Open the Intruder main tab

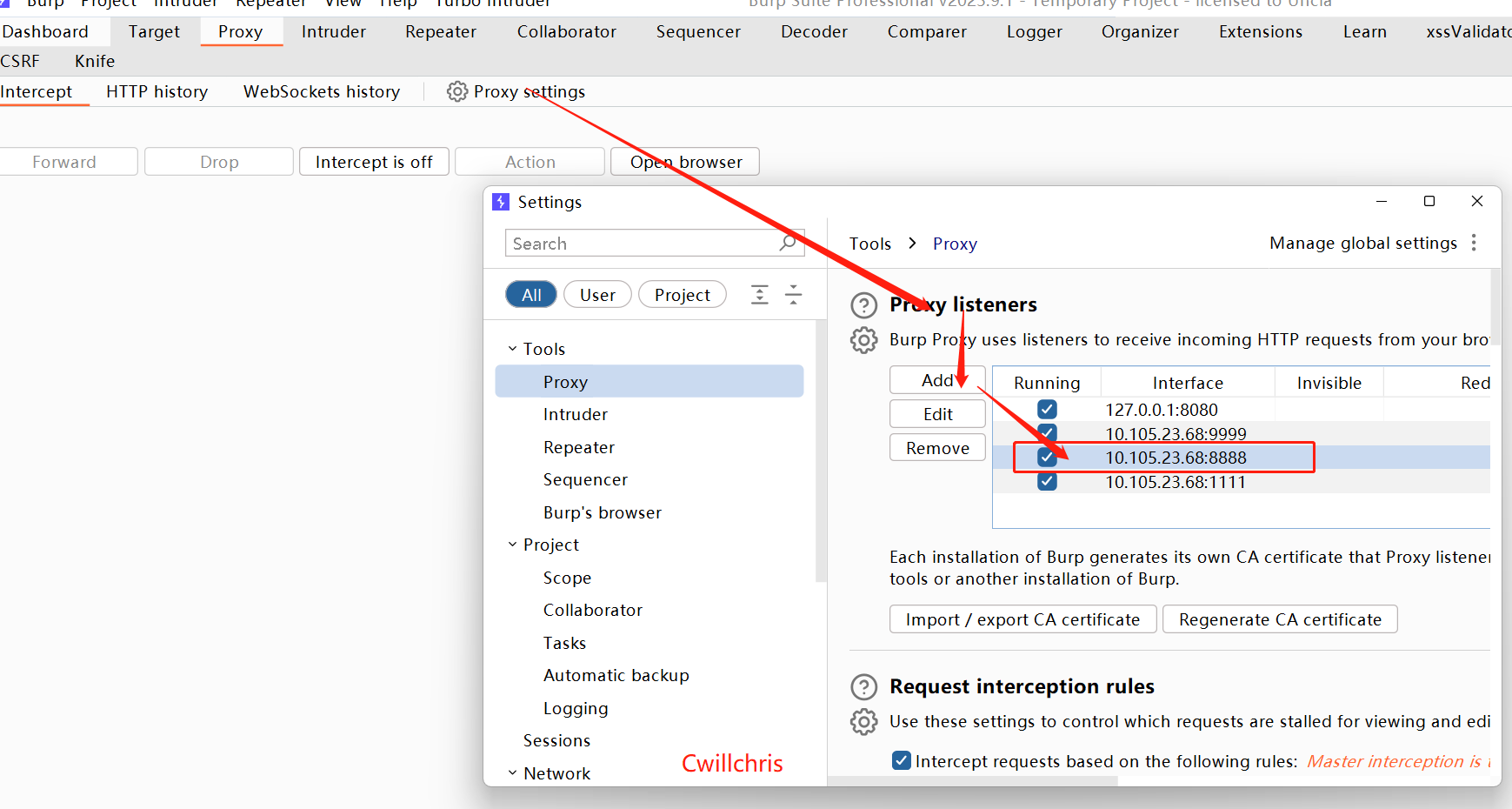pos(334,32)
